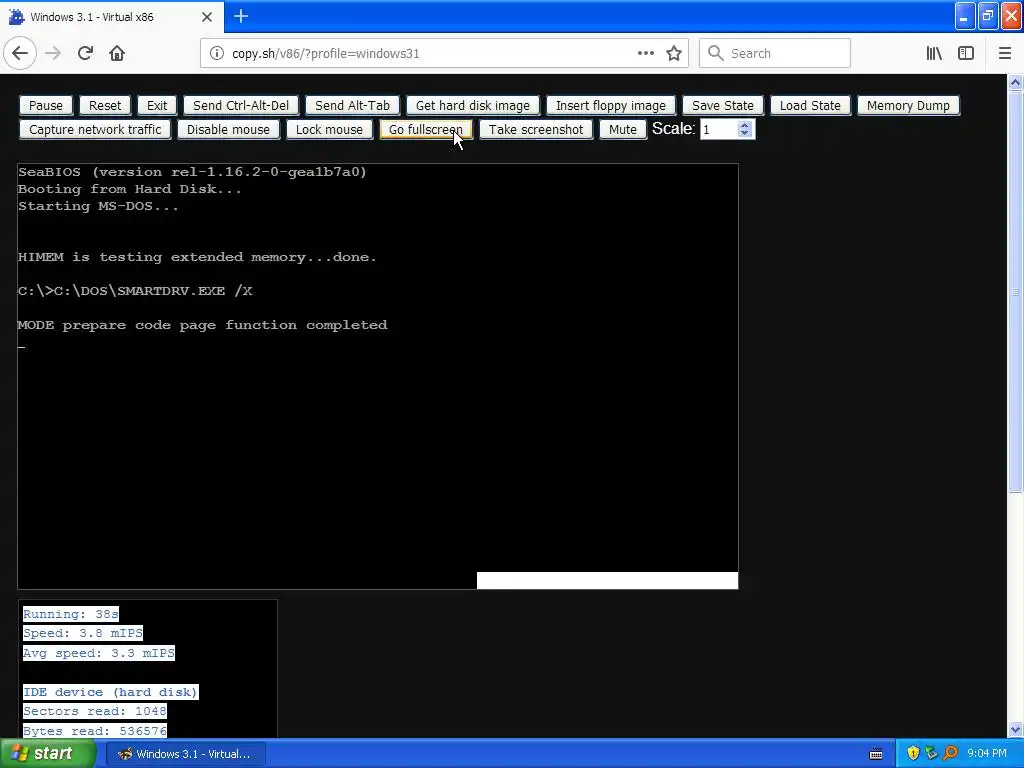1024x768 pixels.
Task: Reload the page with the refresh icon
Action: [85, 53]
